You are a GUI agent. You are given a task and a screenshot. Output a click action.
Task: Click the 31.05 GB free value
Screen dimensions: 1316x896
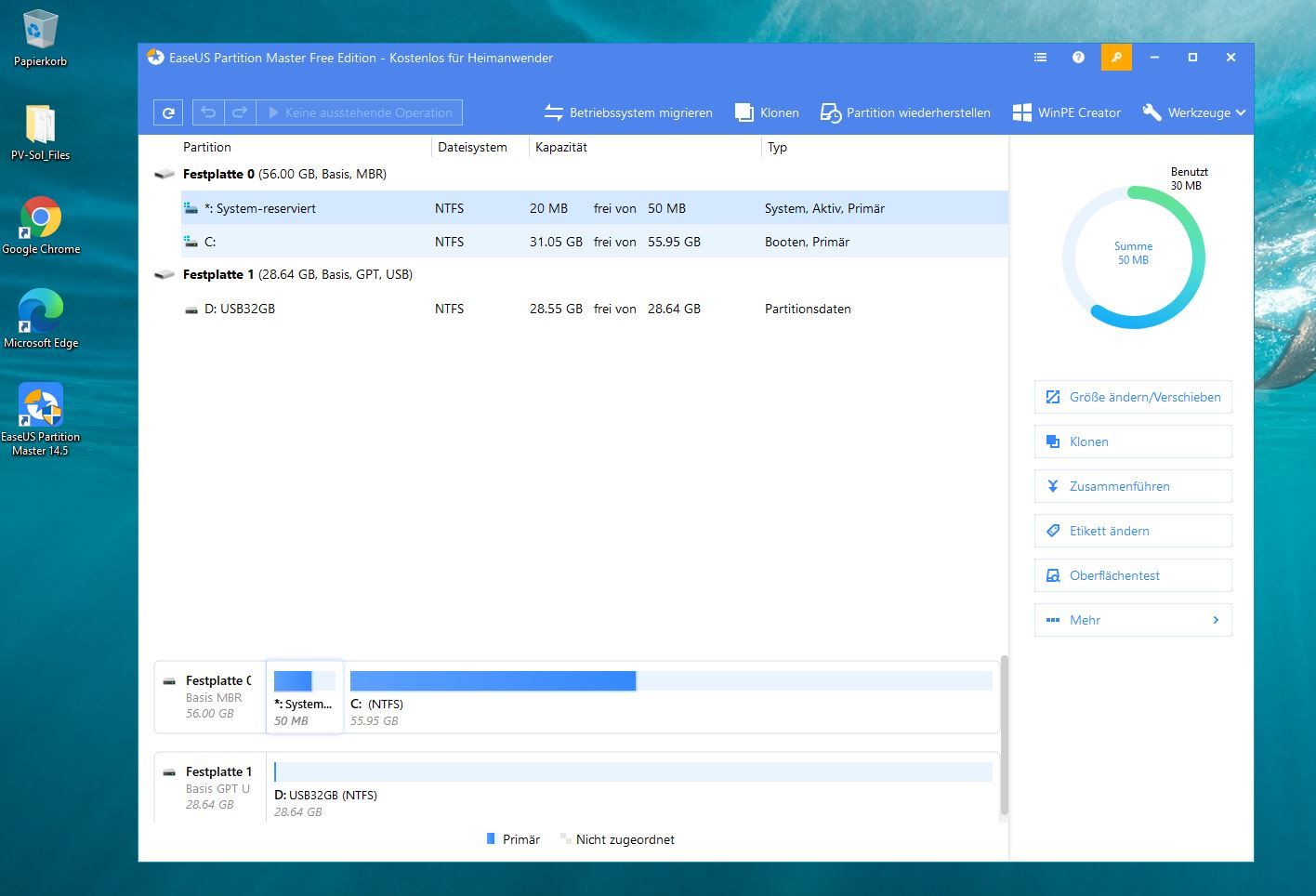556,242
